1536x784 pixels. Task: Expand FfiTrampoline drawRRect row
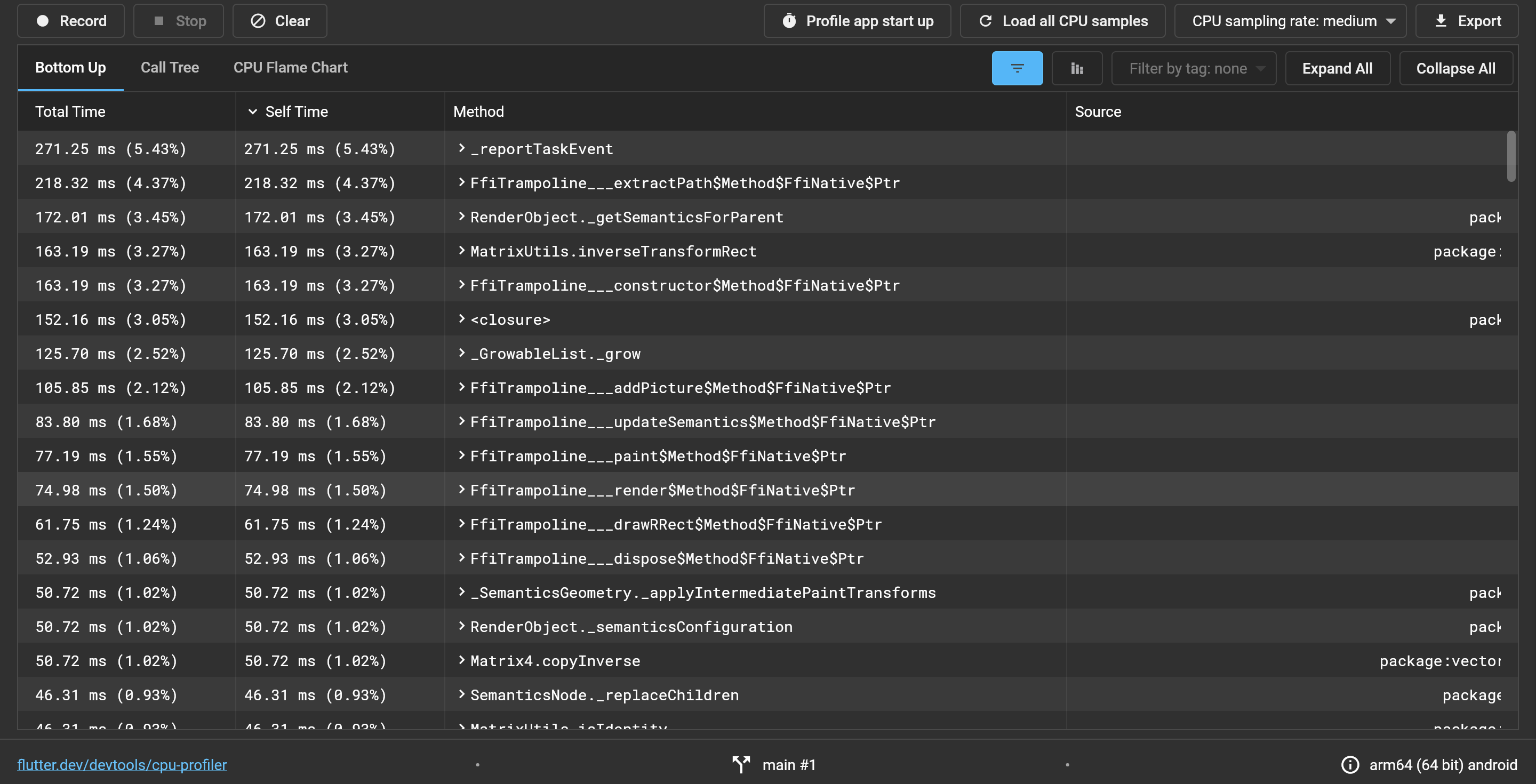(461, 523)
